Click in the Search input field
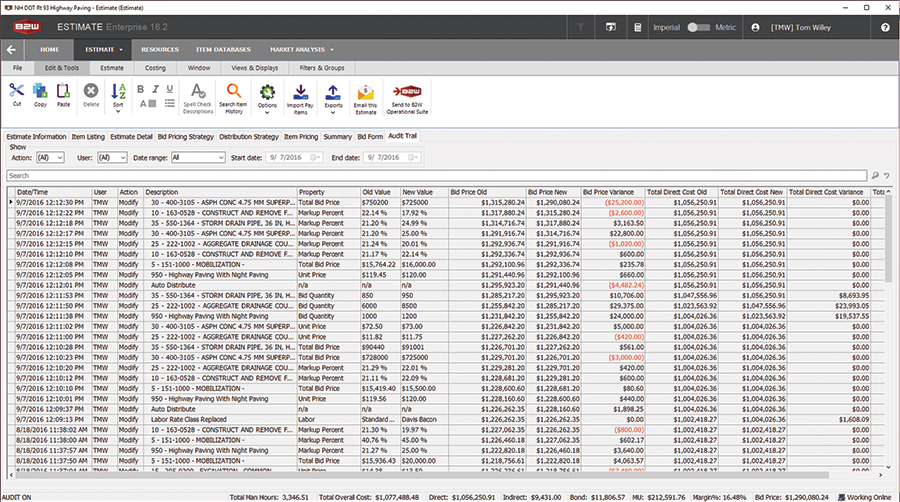Viewport: 900px width, 502px height. coord(436,176)
